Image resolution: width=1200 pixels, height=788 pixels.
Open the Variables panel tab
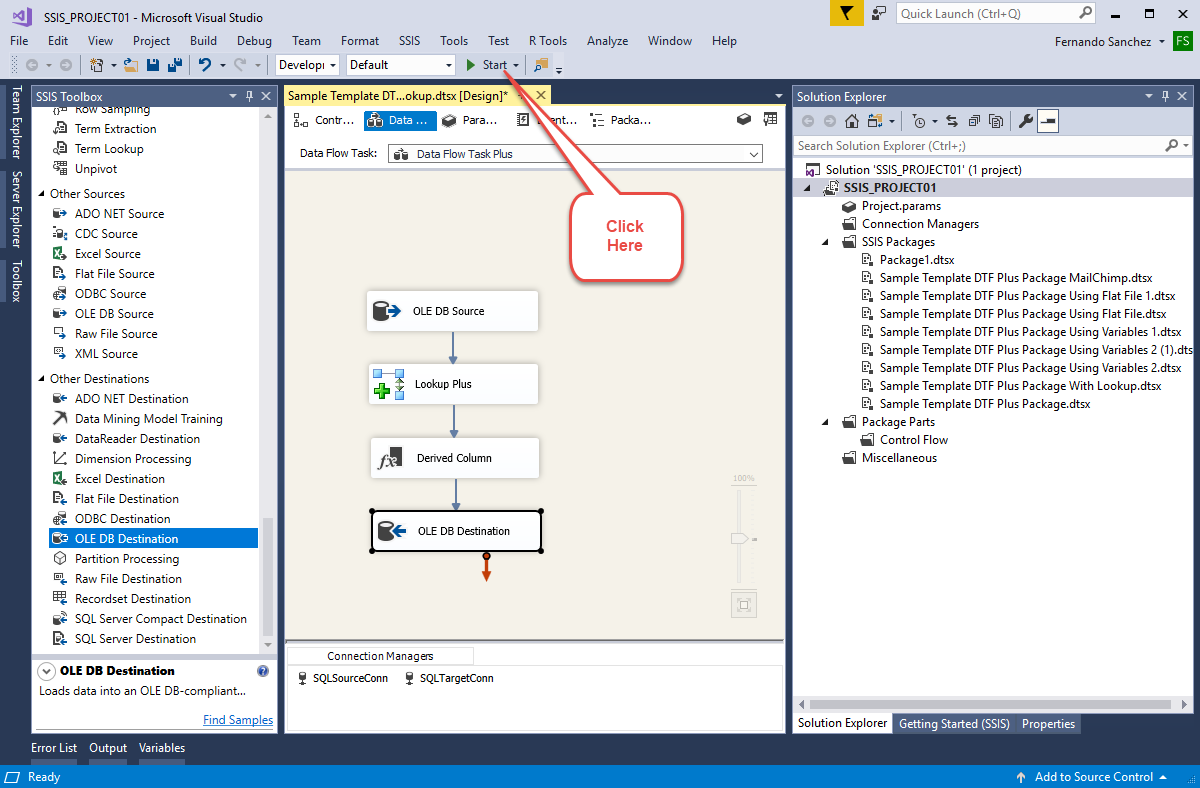(x=162, y=748)
